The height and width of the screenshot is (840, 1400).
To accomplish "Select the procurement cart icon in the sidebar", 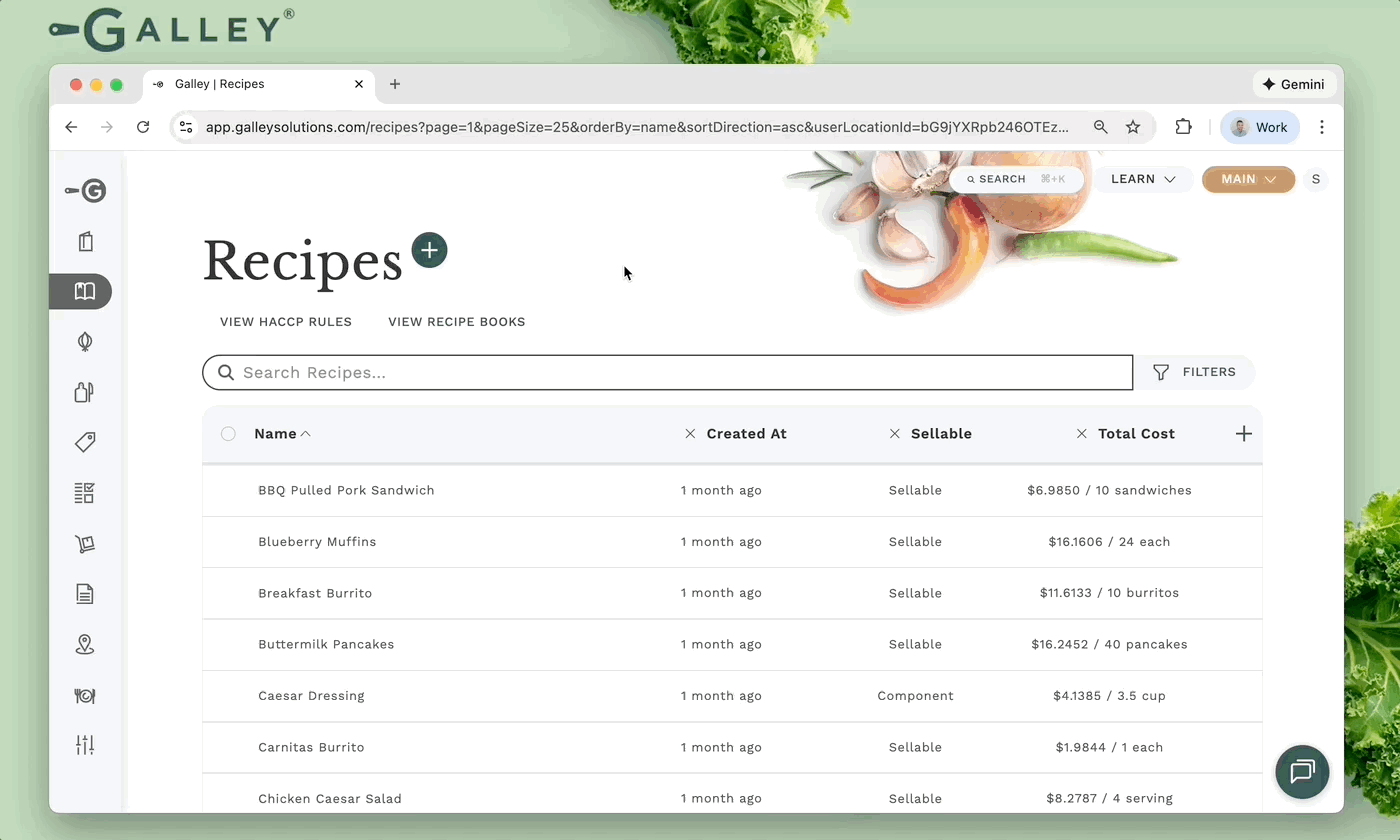I will click(x=85, y=543).
